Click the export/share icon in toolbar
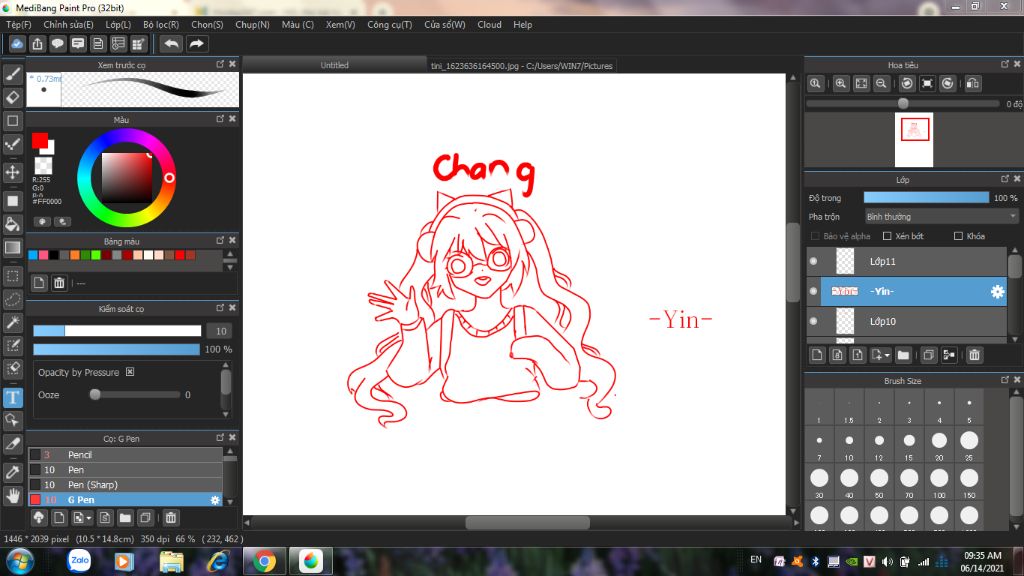The height and width of the screenshot is (576, 1024). click(37, 44)
